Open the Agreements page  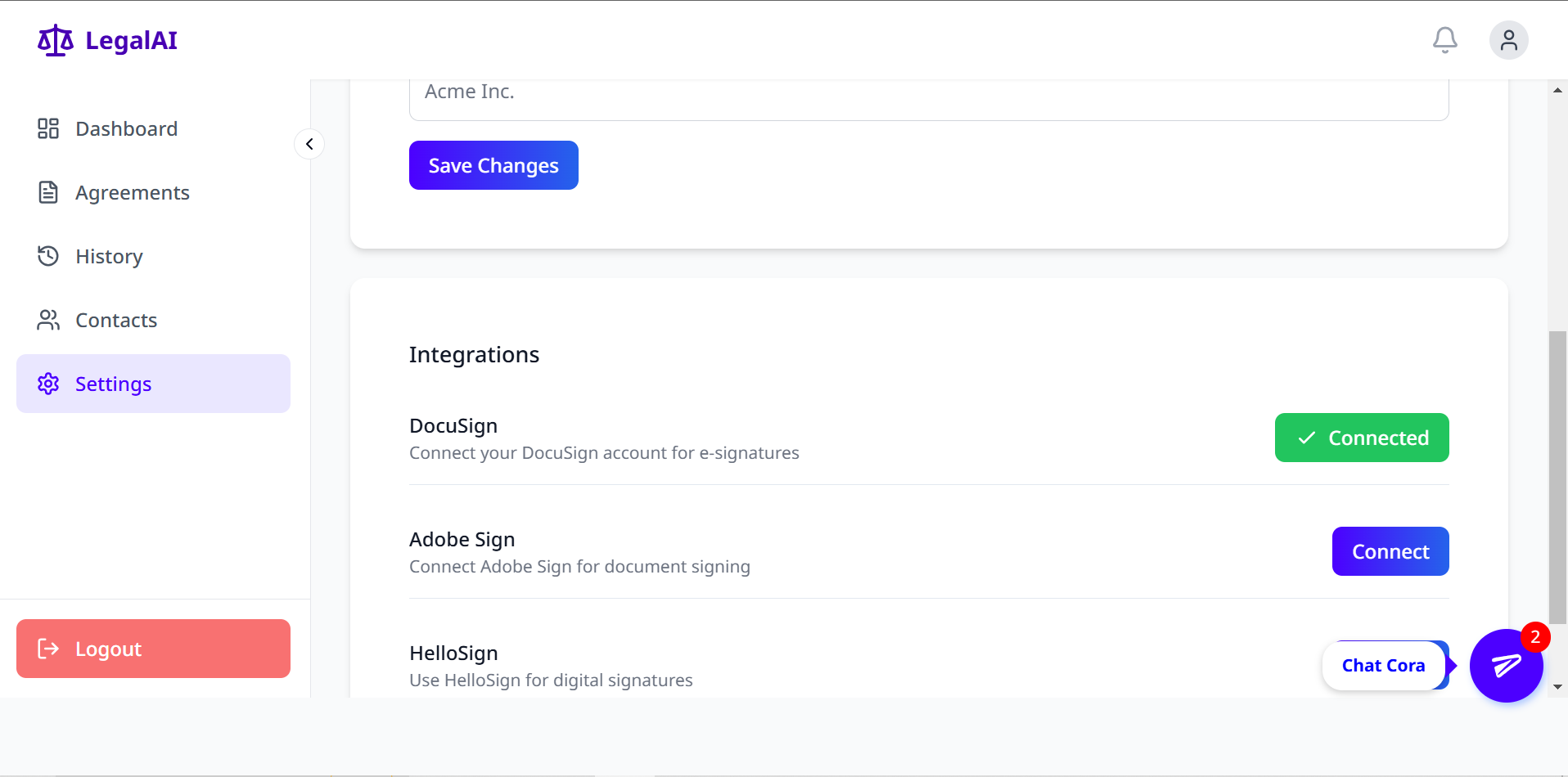click(x=132, y=192)
